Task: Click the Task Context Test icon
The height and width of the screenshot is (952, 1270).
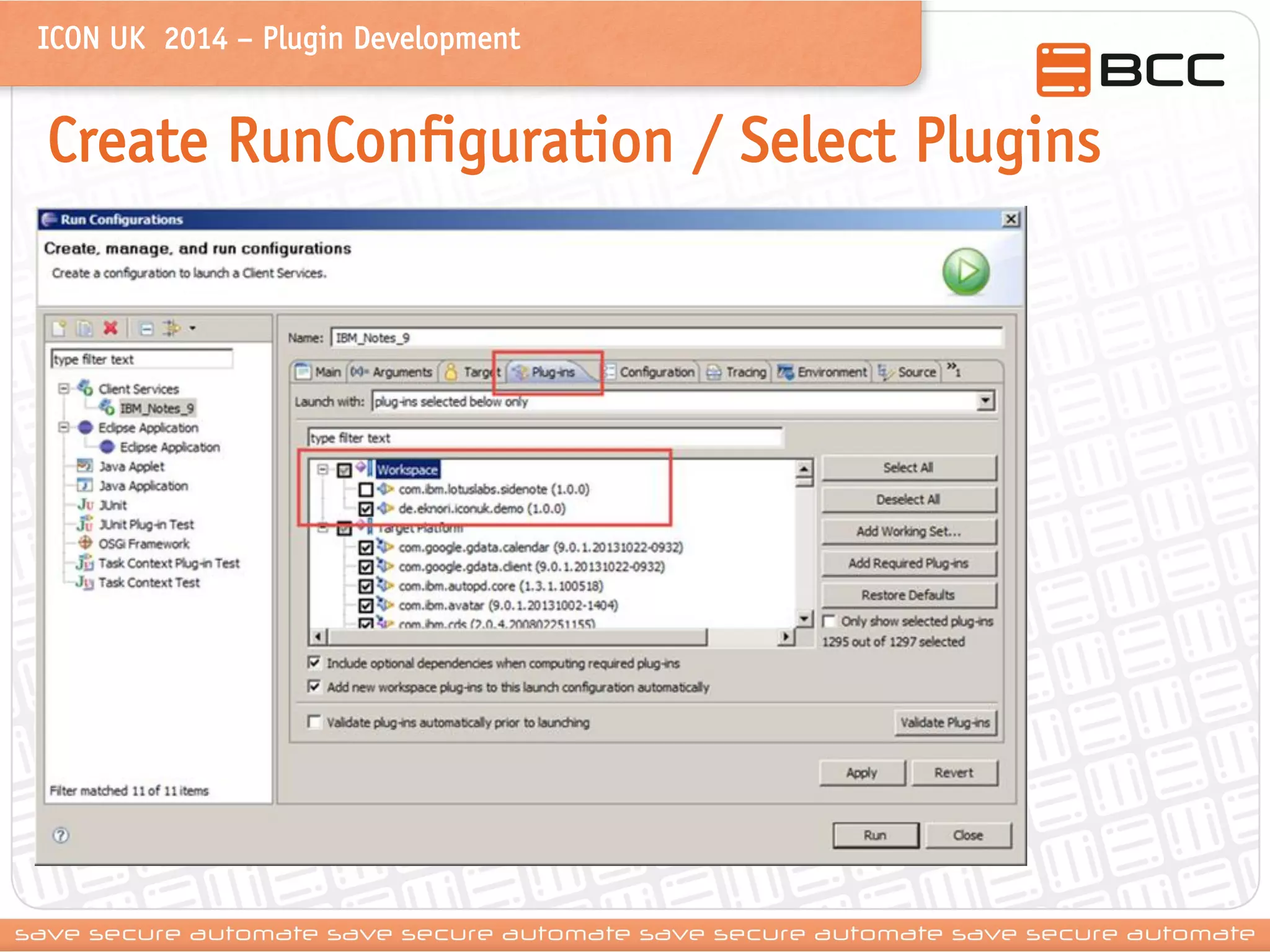Action: [85, 582]
